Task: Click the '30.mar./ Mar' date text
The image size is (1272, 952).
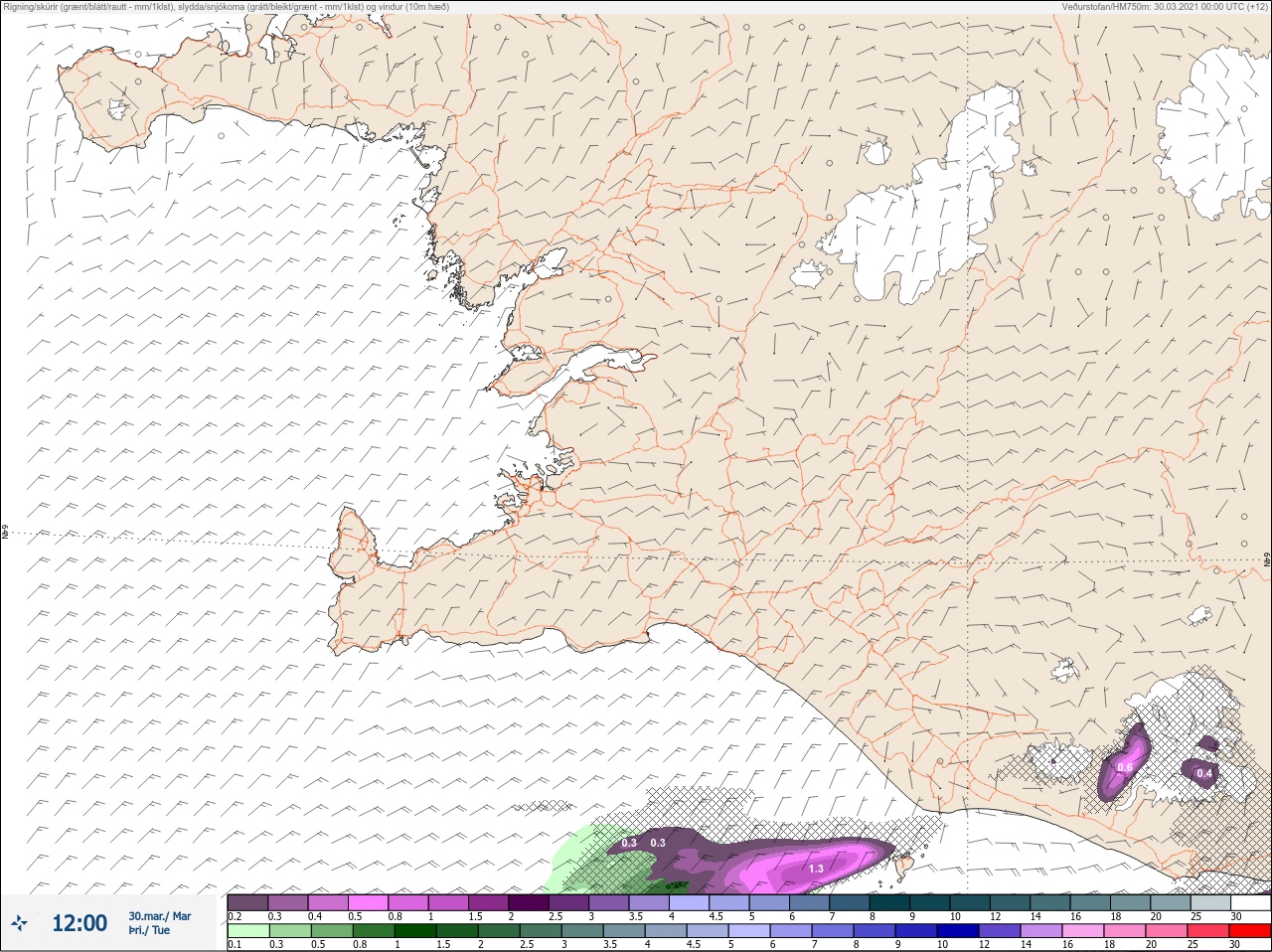Action: pyautogui.click(x=159, y=916)
